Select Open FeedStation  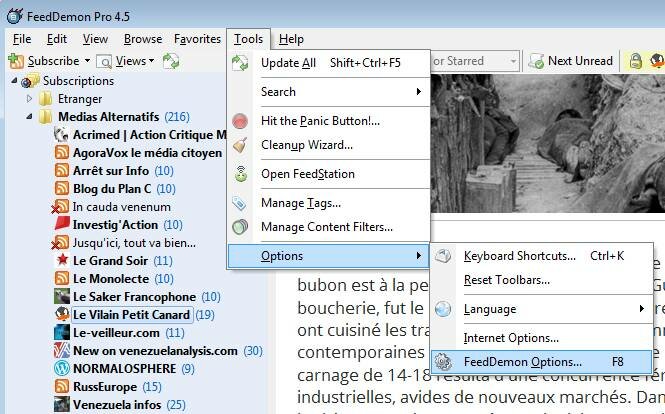329,174
